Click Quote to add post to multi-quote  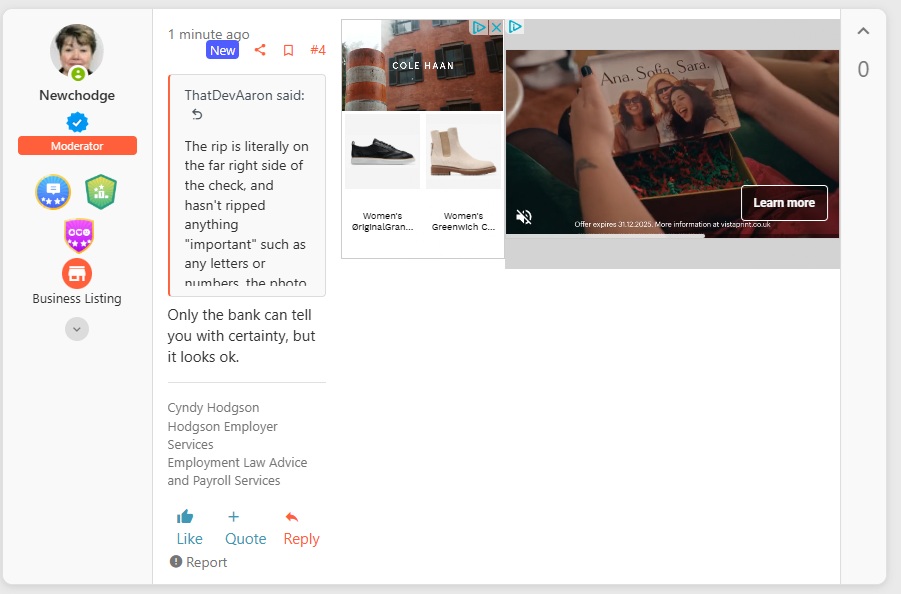pos(245,527)
